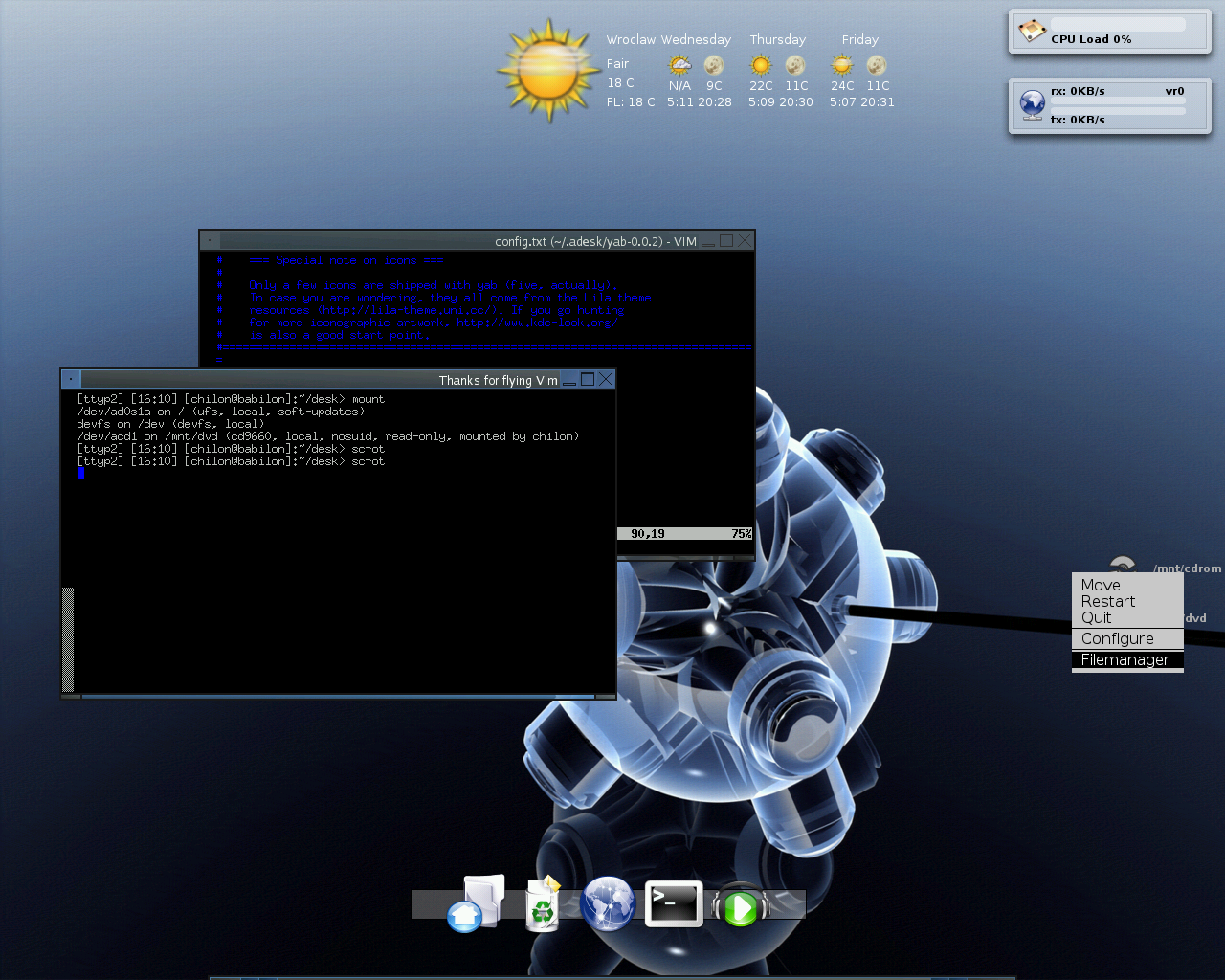Select the highlighted Filemanager menu entry
1225x980 pixels.
[x=1125, y=659]
